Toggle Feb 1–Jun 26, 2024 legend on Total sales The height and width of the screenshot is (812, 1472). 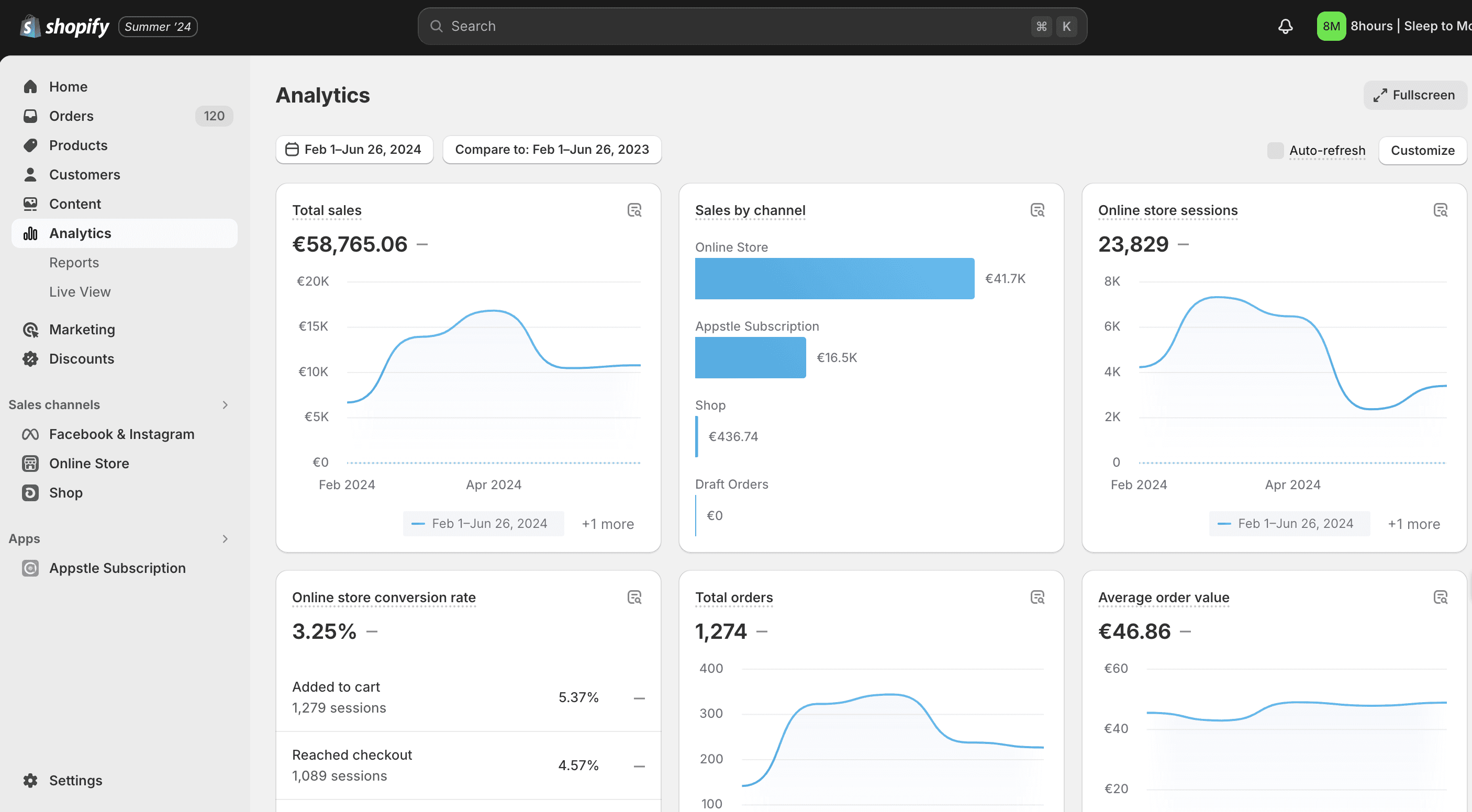(x=483, y=524)
